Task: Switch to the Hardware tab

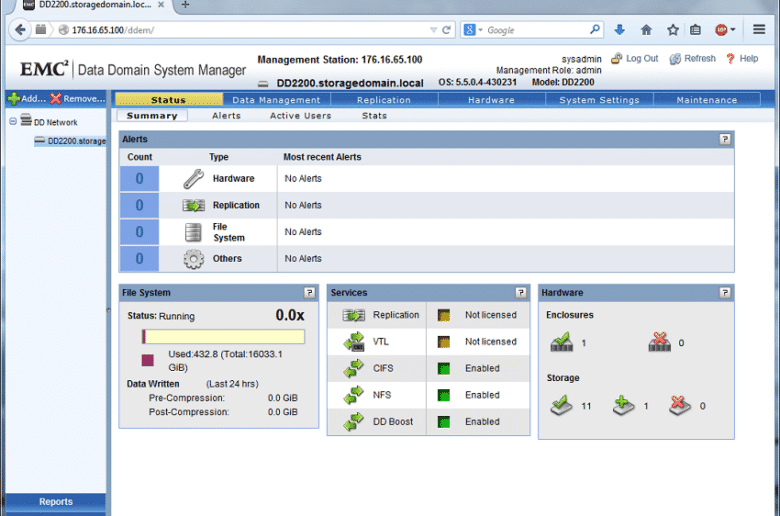Action: tap(491, 100)
